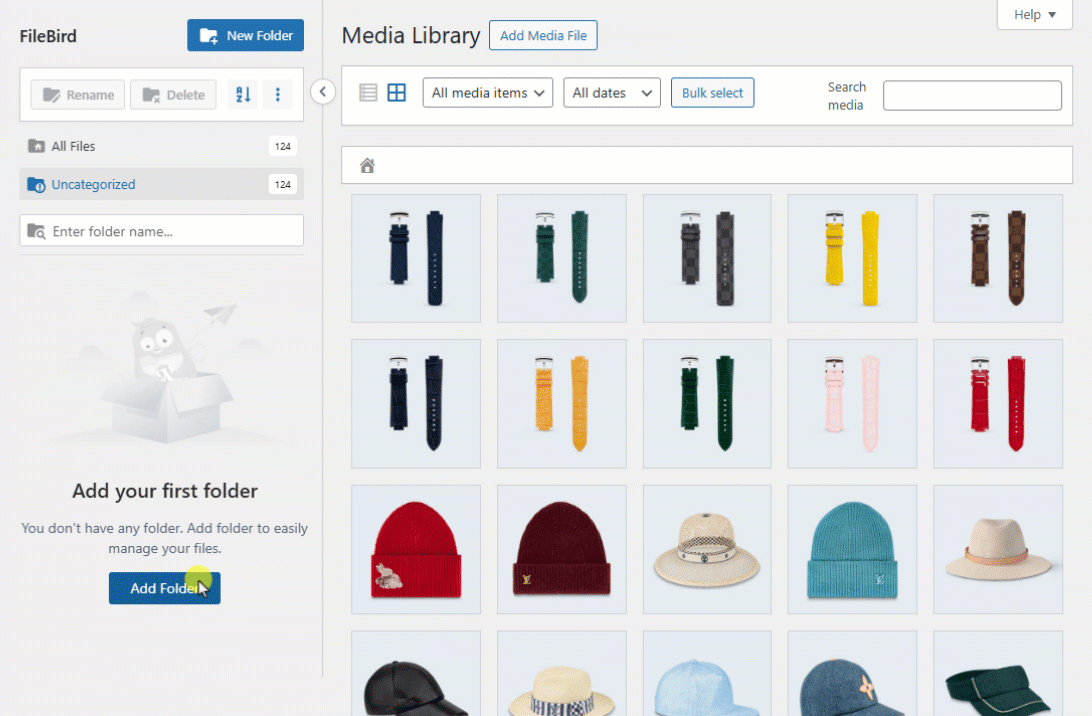The height and width of the screenshot is (716, 1092).
Task: Open the All media items dropdown
Action: 488,93
